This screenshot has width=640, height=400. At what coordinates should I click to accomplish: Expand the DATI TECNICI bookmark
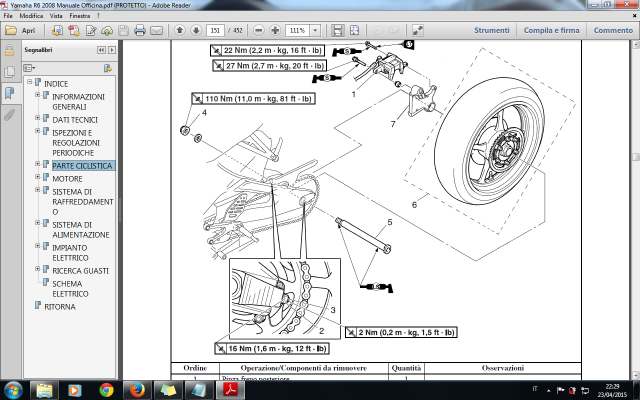(x=38, y=118)
